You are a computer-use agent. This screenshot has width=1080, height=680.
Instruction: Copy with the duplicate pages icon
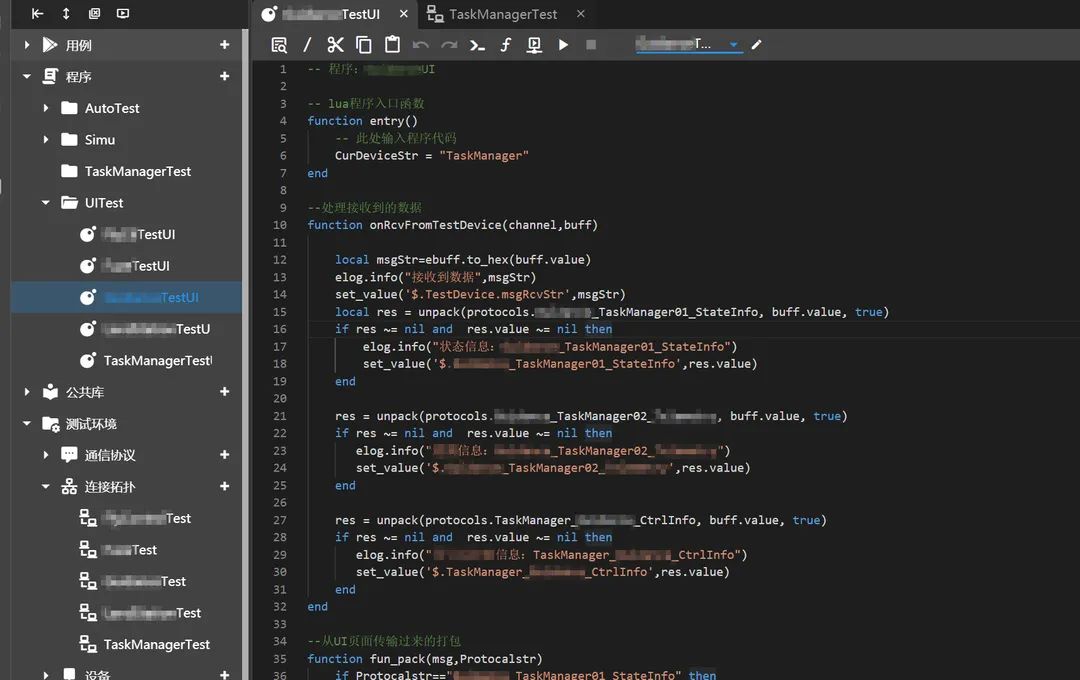pyautogui.click(x=364, y=45)
